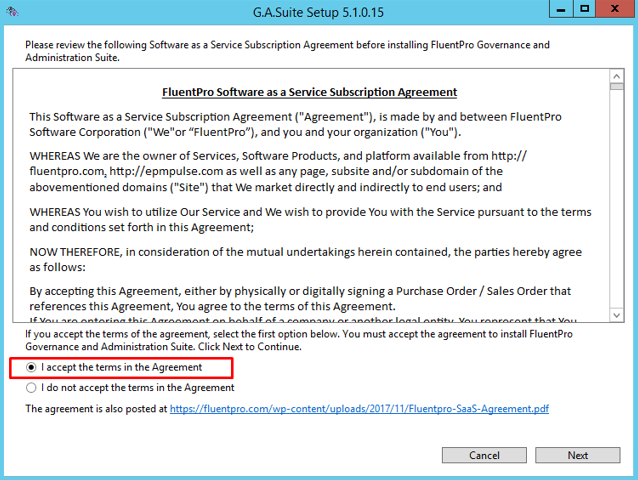
Task: Click the paragraph starting 'By accepting this Agreement'
Action: (x=300, y=299)
